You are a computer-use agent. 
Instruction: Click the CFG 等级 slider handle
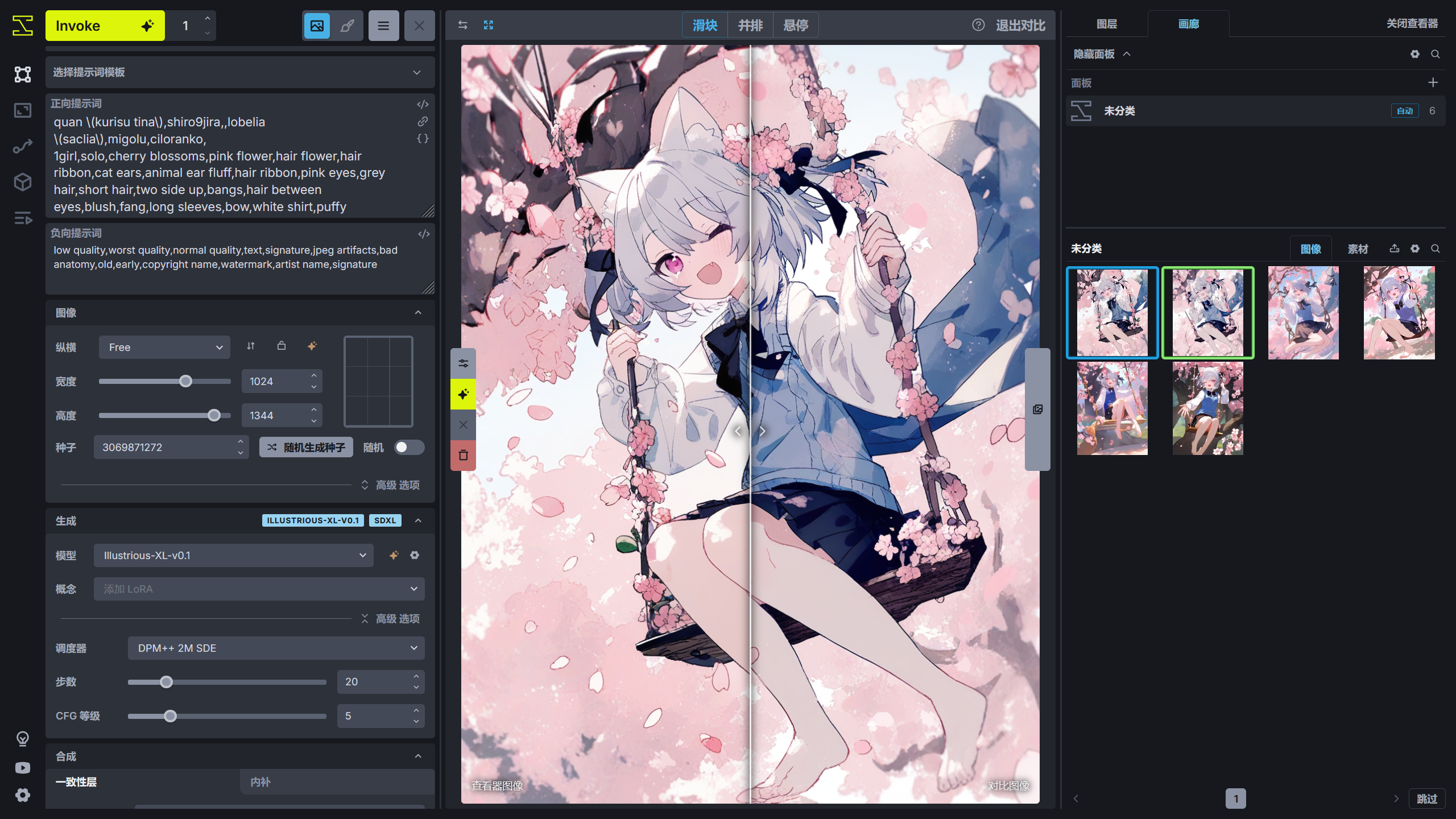170,716
